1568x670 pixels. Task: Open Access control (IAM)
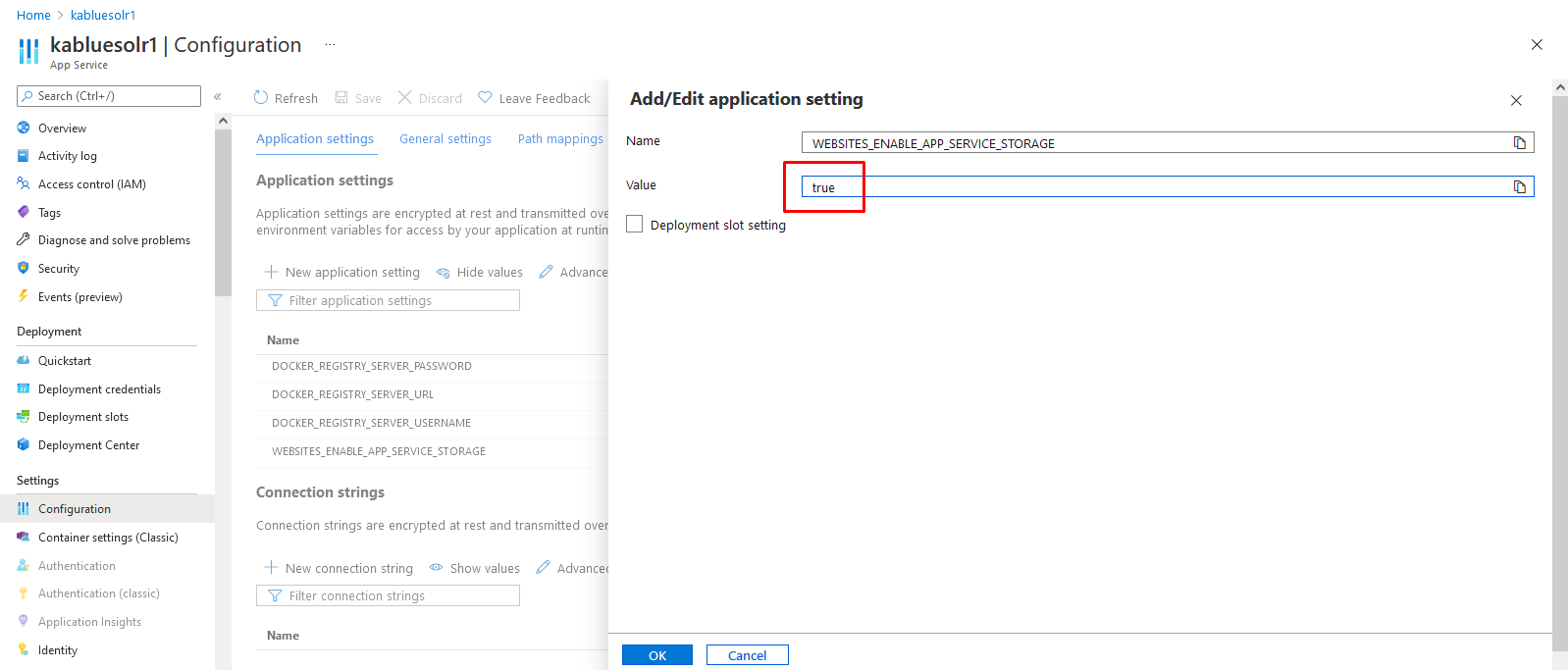pos(91,184)
